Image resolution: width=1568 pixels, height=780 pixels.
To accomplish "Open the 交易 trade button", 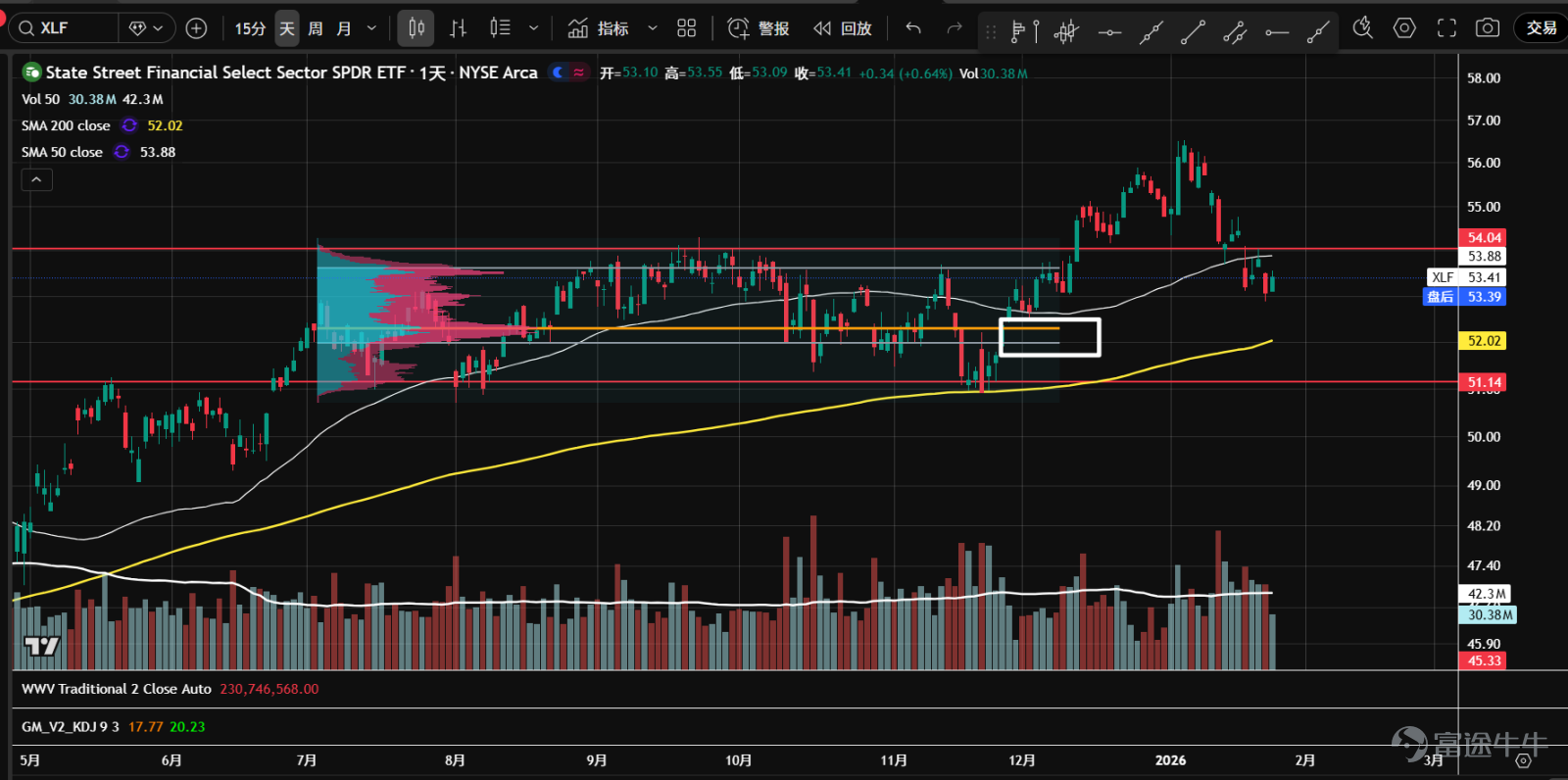I will tap(1541, 28).
